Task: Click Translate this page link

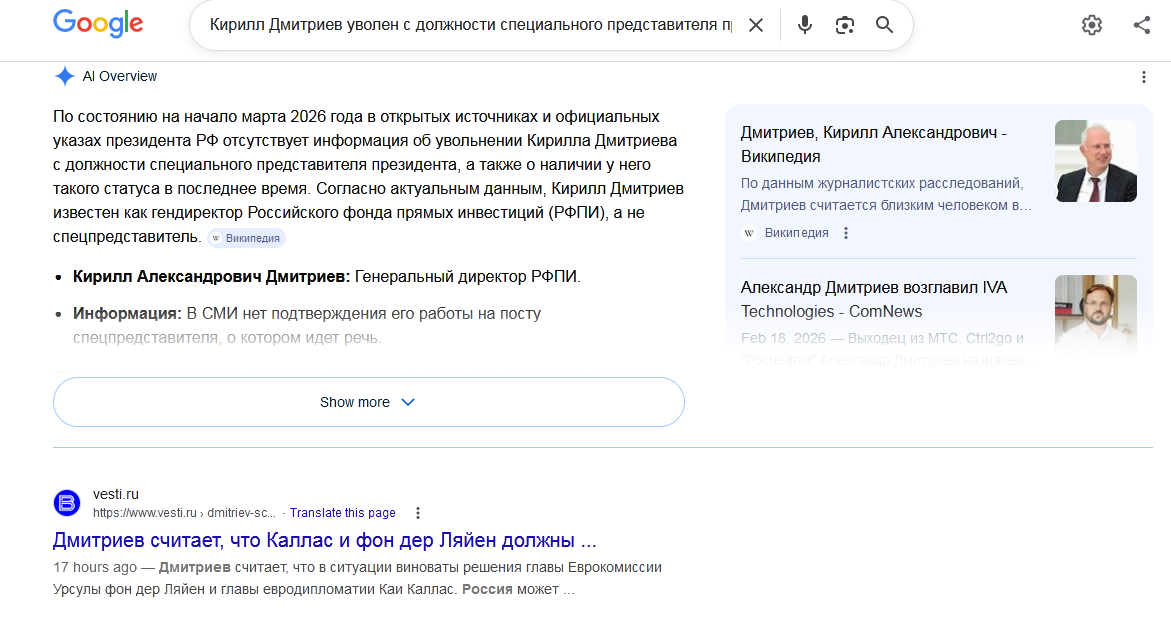Action: 342,513
